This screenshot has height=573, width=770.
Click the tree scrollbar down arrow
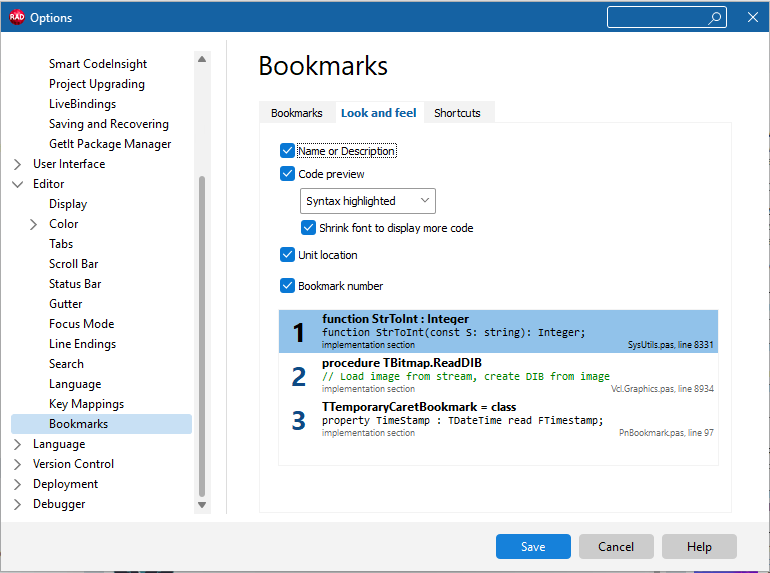point(202,505)
